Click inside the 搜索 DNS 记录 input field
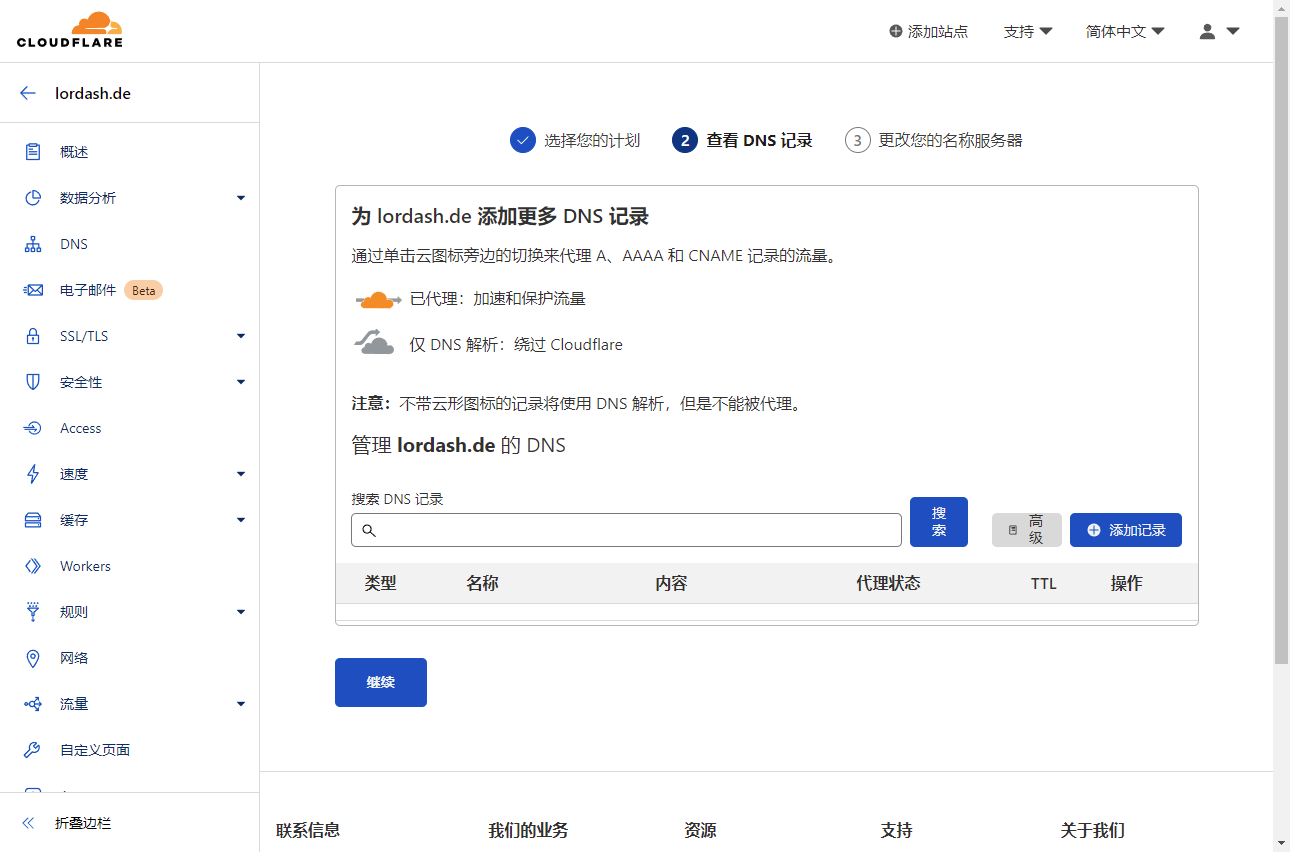 [x=626, y=530]
